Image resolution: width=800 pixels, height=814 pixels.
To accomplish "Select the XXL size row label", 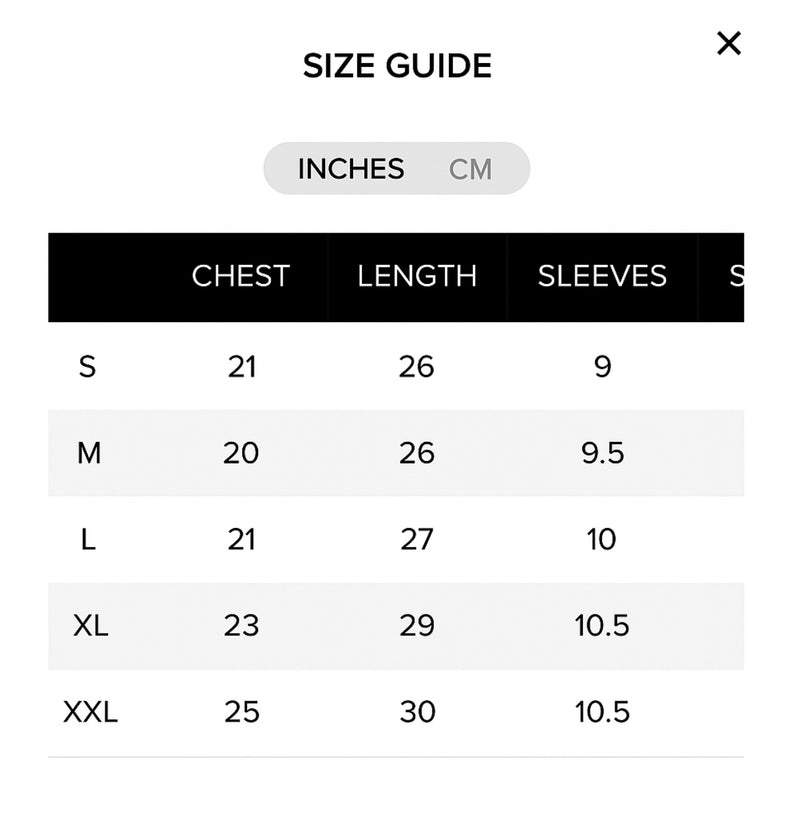I will (90, 712).
